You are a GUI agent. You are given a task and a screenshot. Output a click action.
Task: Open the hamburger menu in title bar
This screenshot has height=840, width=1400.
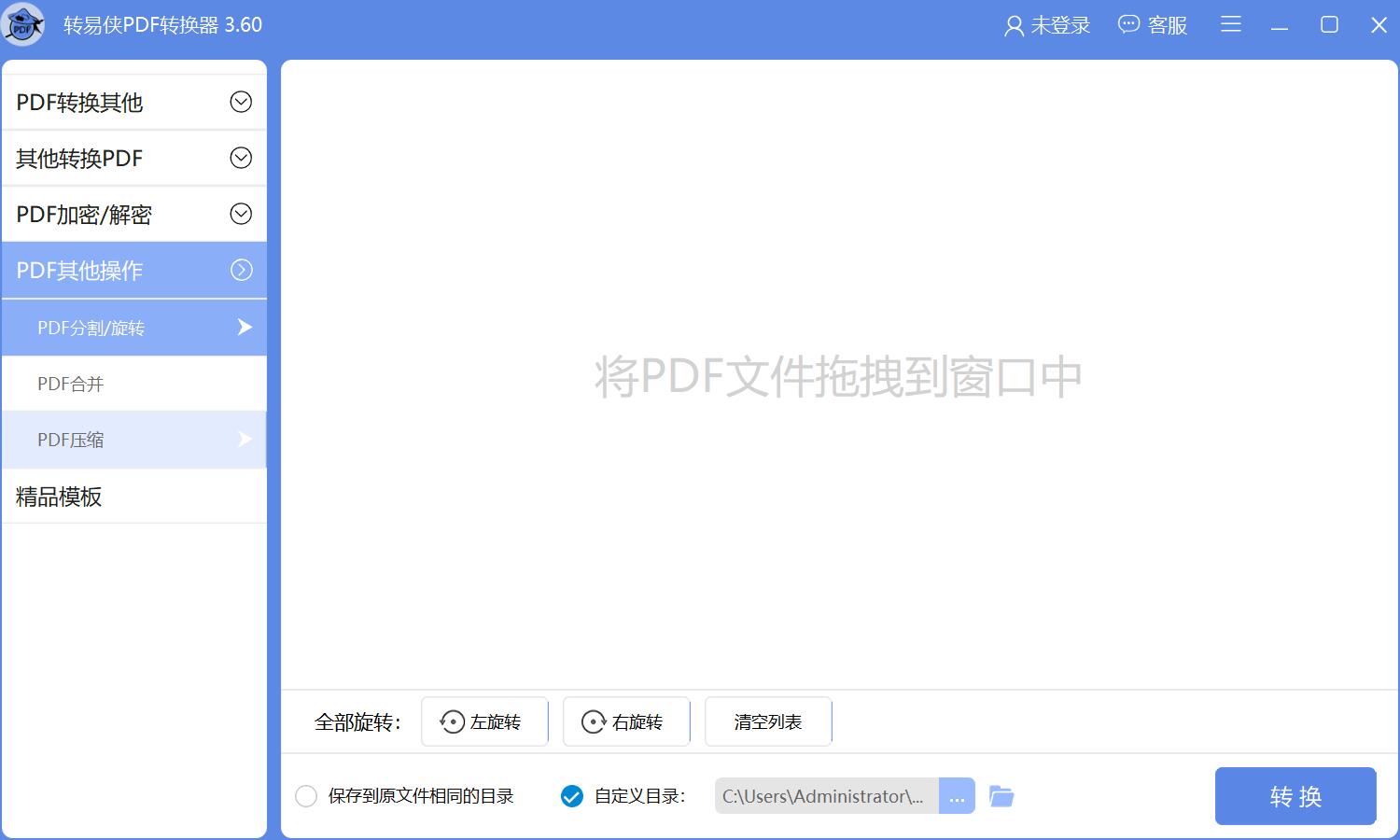[1230, 25]
